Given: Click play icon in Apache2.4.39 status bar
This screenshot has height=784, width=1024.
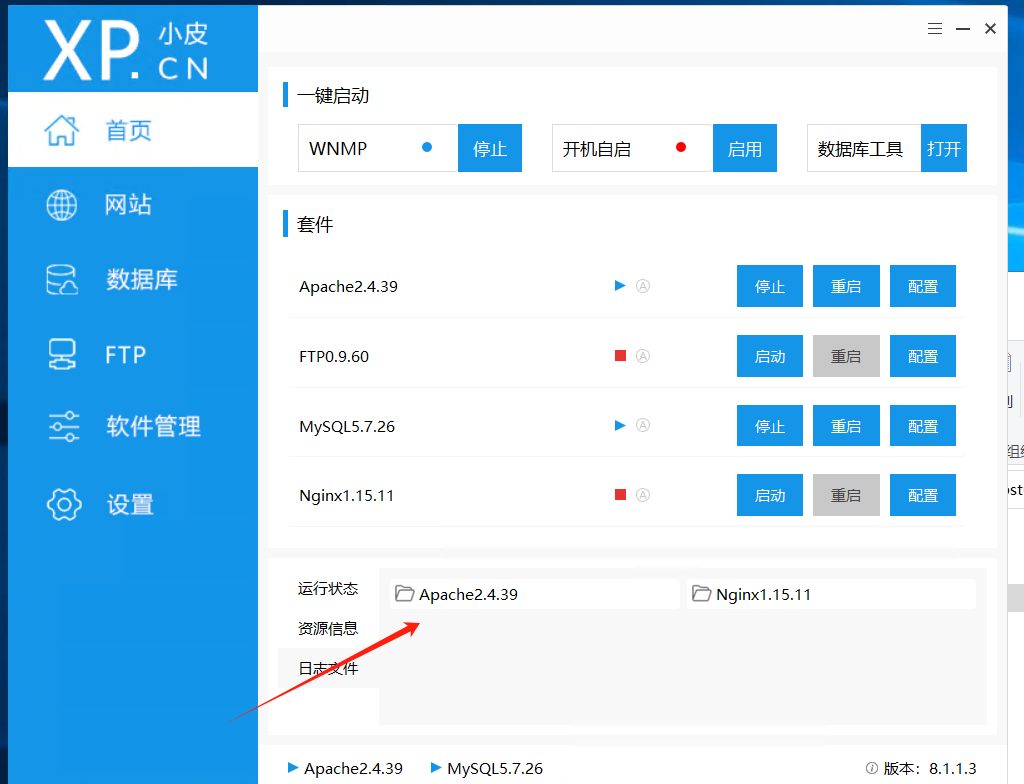Looking at the screenshot, I should (293, 768).
